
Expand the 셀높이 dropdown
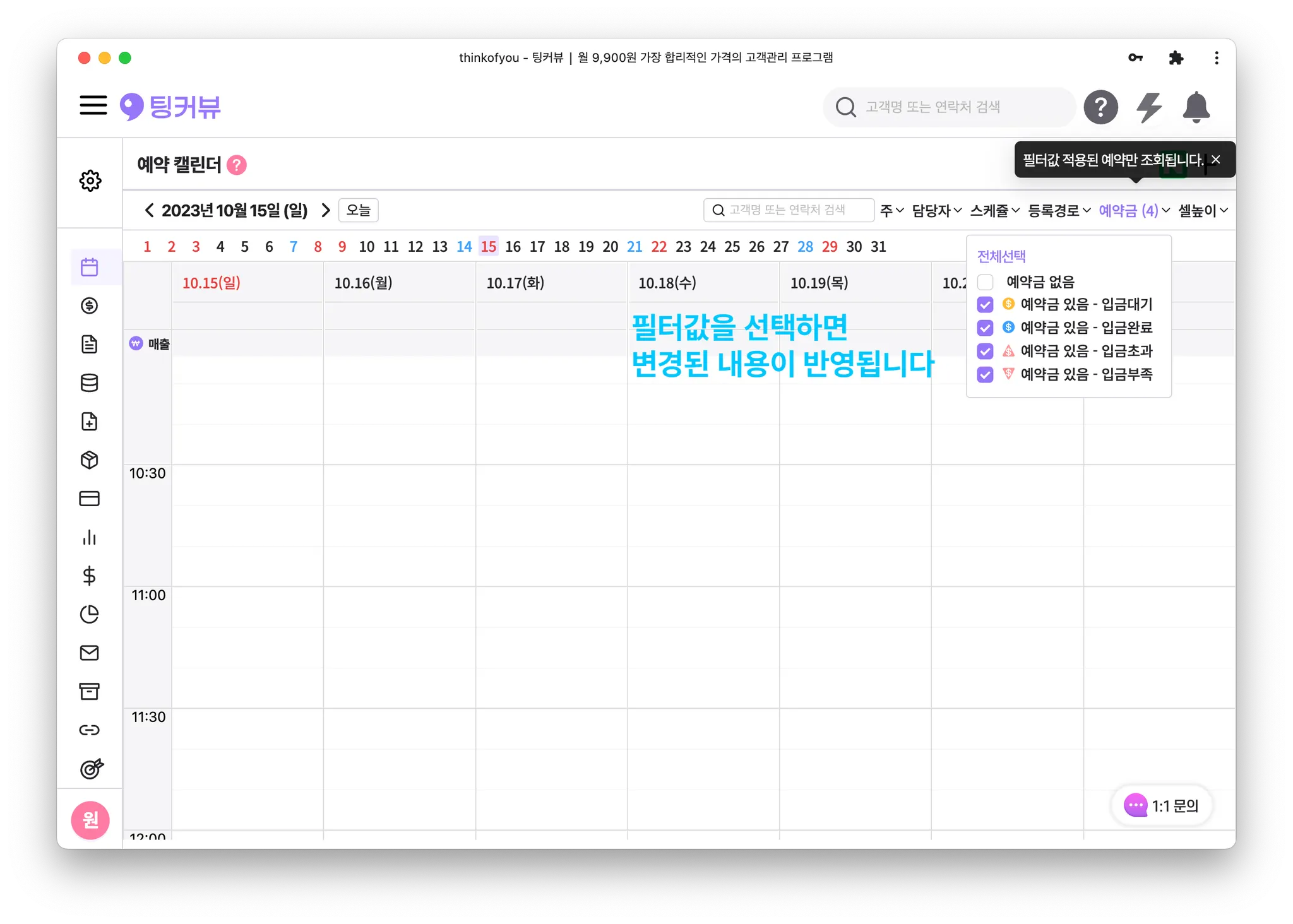click(x=1203, y=211)
